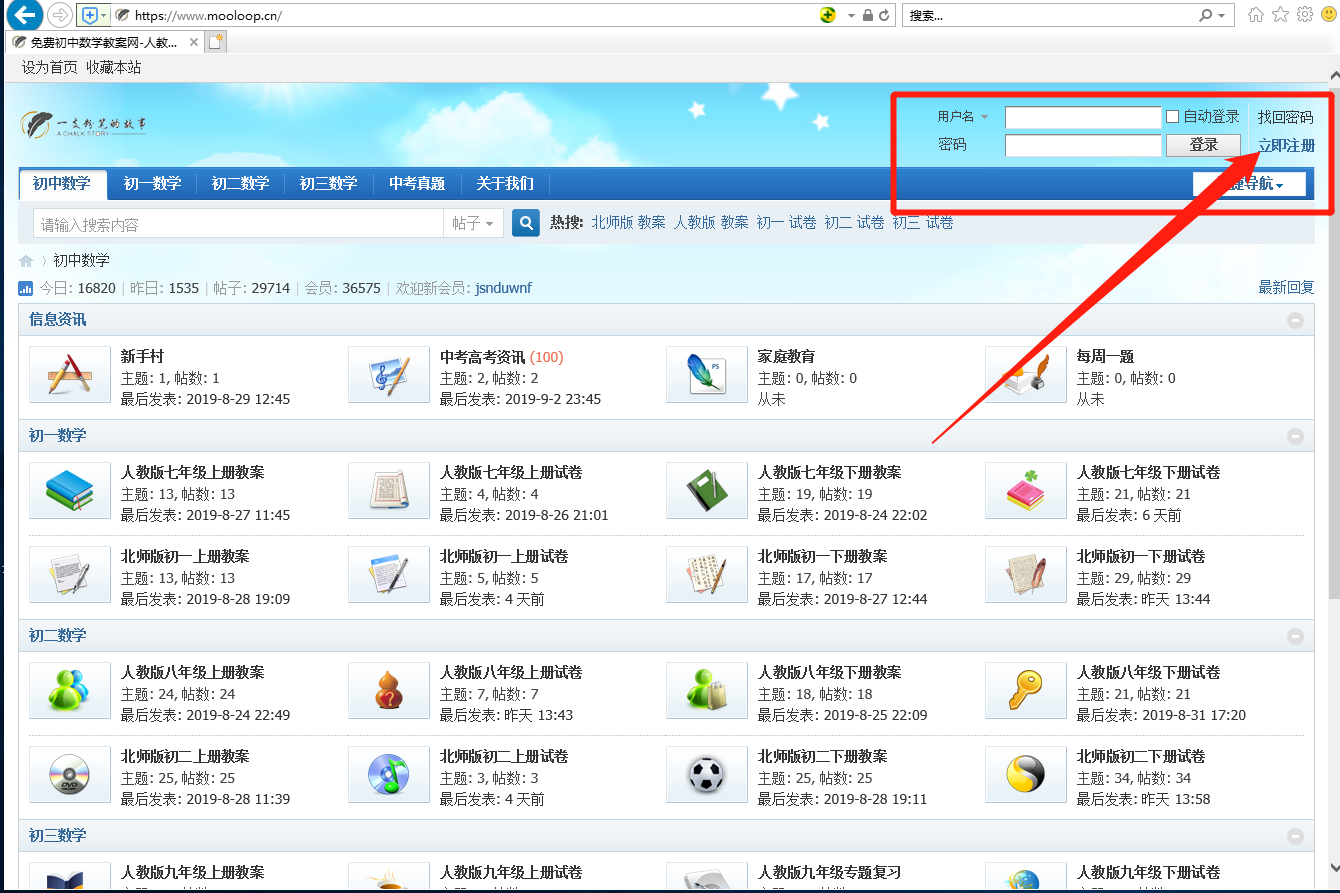Open browser search provider dropdown arrow

[x=1222, y=16]
